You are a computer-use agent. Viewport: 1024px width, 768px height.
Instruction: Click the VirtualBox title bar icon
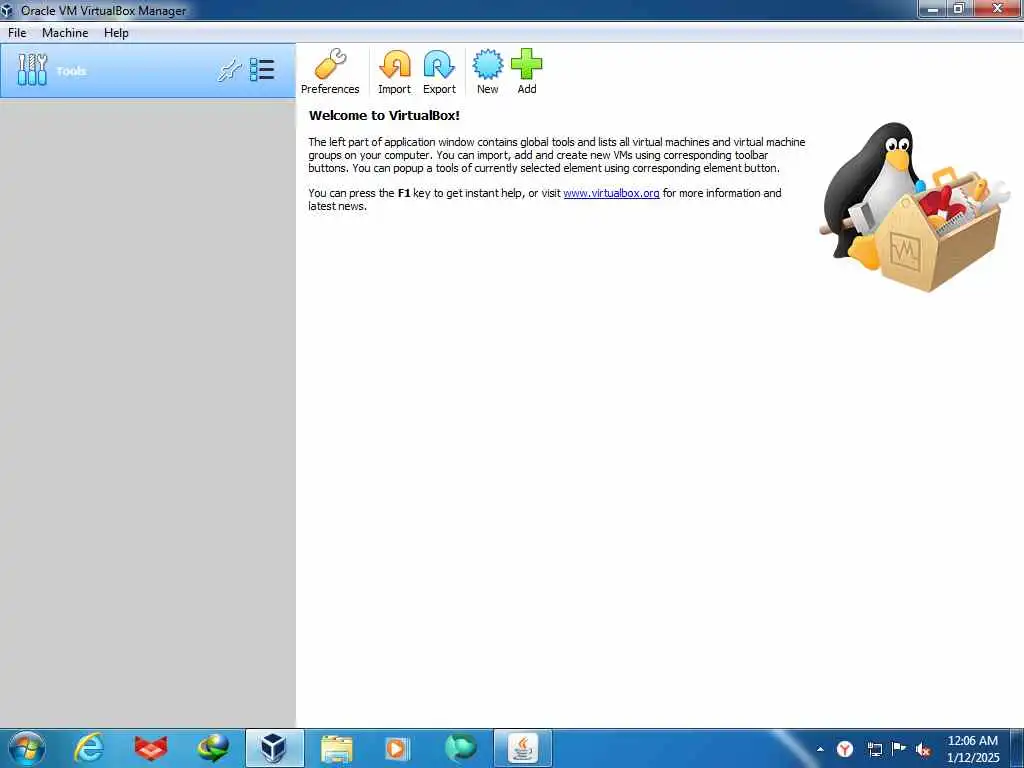[7, 10]
